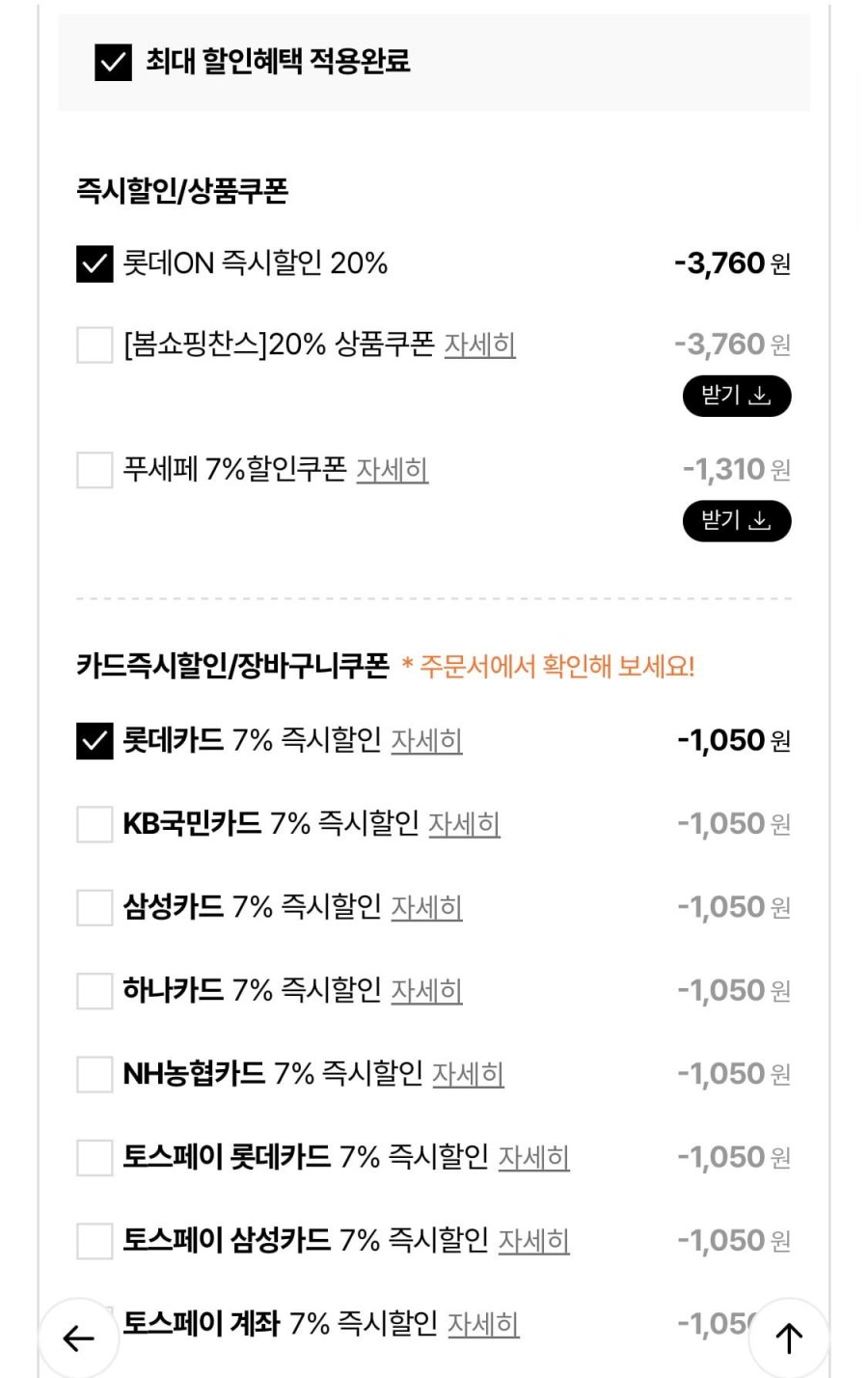Tick NH농협카드 7% 즉시할인 checkbox
This screenshot has height=1378, width=868.
95,1074
